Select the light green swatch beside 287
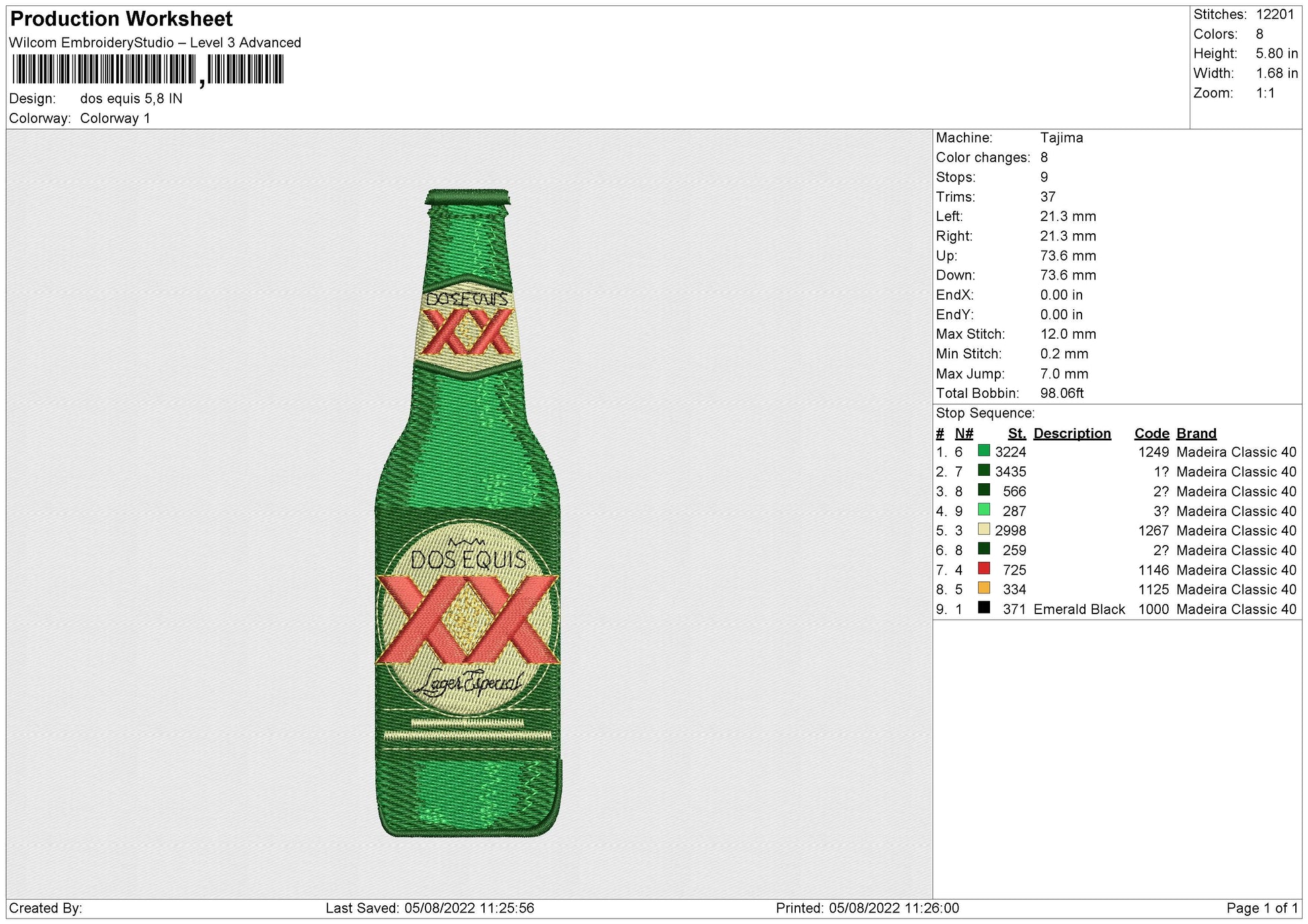 [x=984, y=510]
